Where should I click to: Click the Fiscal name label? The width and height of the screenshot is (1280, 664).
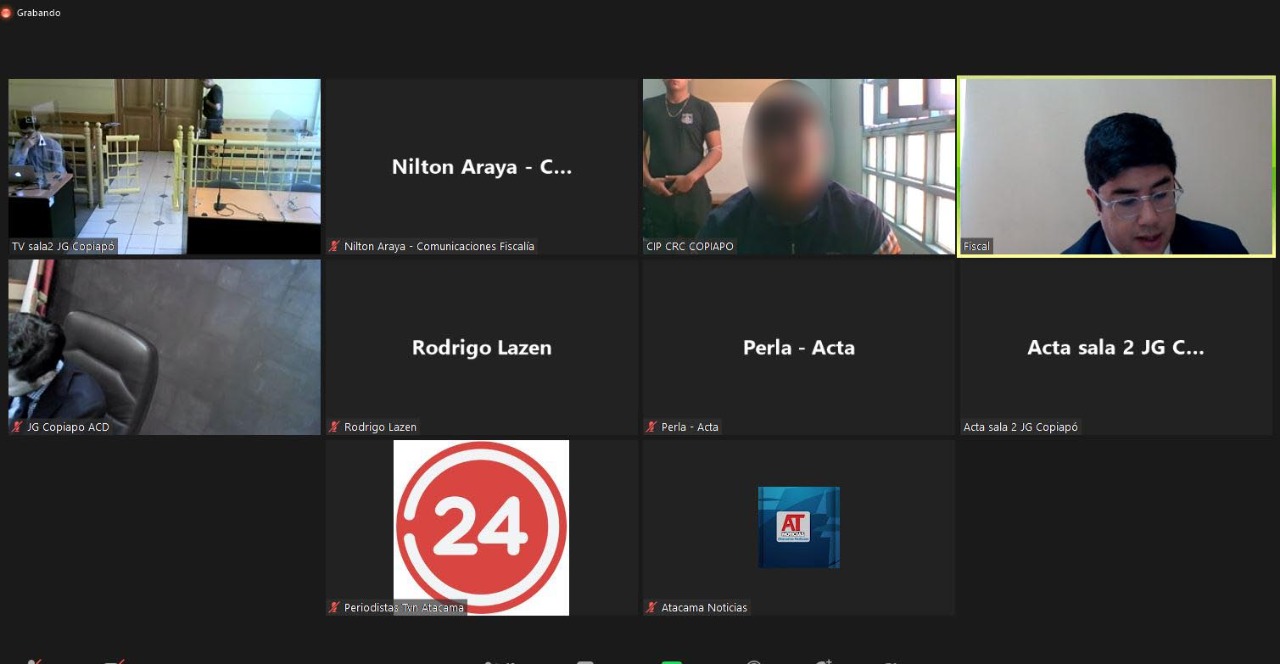tap(976, 246)
